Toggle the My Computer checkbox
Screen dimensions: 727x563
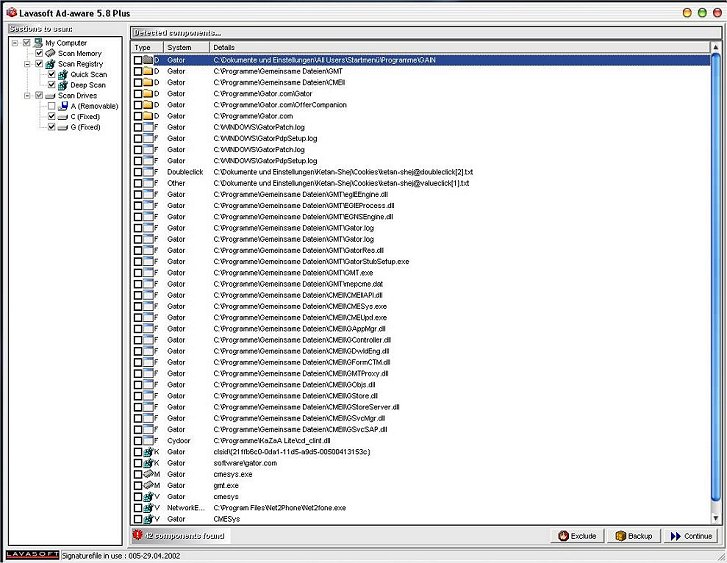[x=26, y=43]
